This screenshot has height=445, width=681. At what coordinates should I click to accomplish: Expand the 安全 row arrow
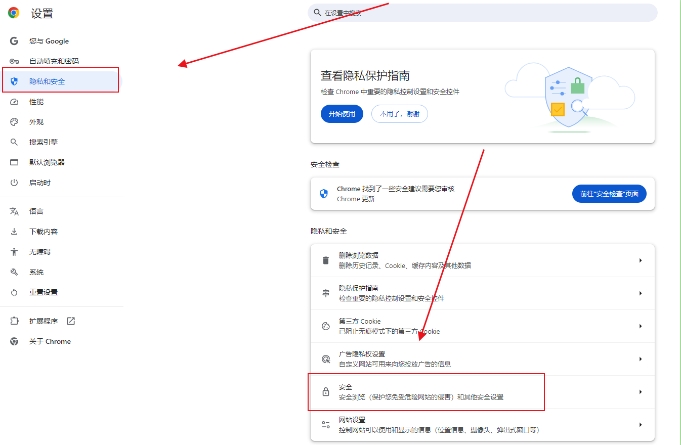click(x=640, y=392)
